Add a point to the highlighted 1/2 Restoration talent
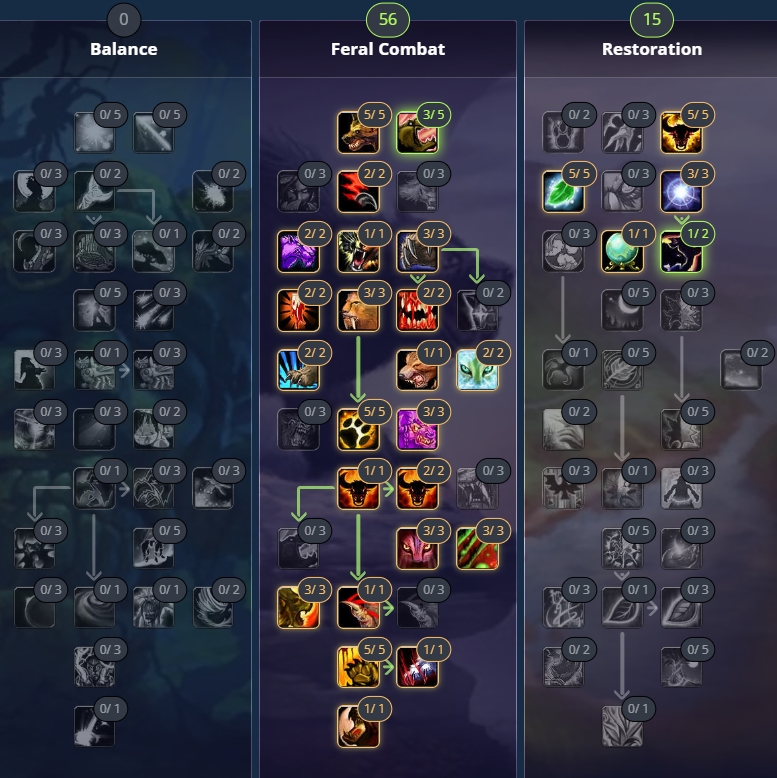 point(681,251)
